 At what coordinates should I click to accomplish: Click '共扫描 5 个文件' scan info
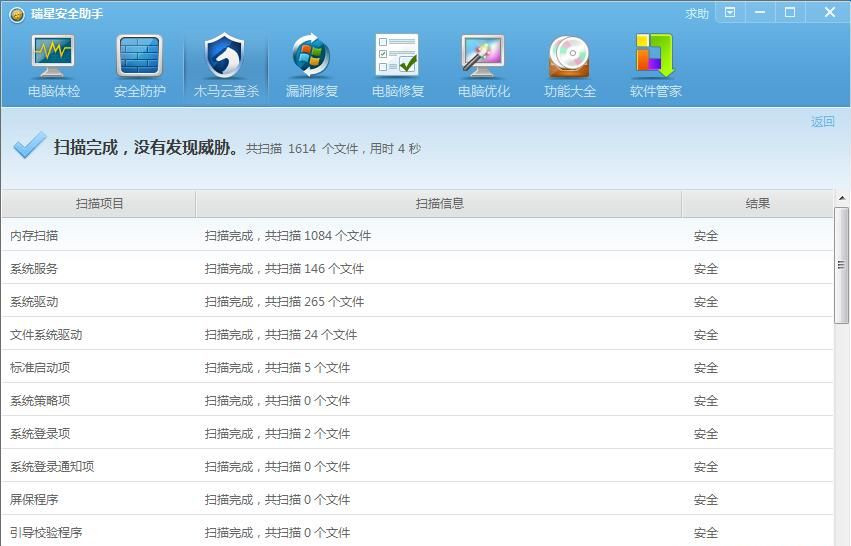307,368
